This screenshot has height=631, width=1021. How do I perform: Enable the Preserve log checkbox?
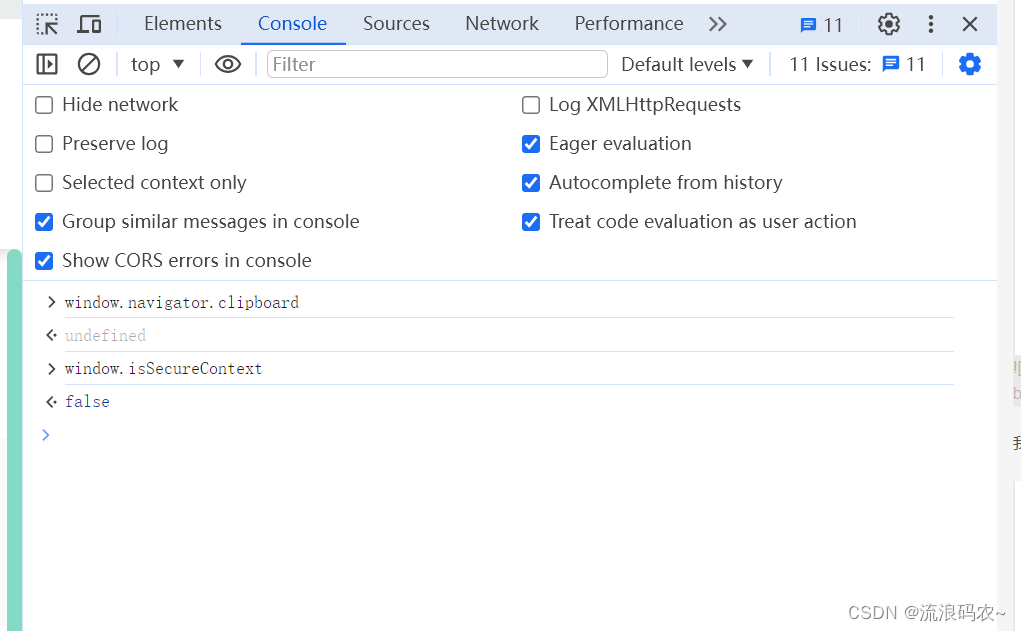pos(44,143)
